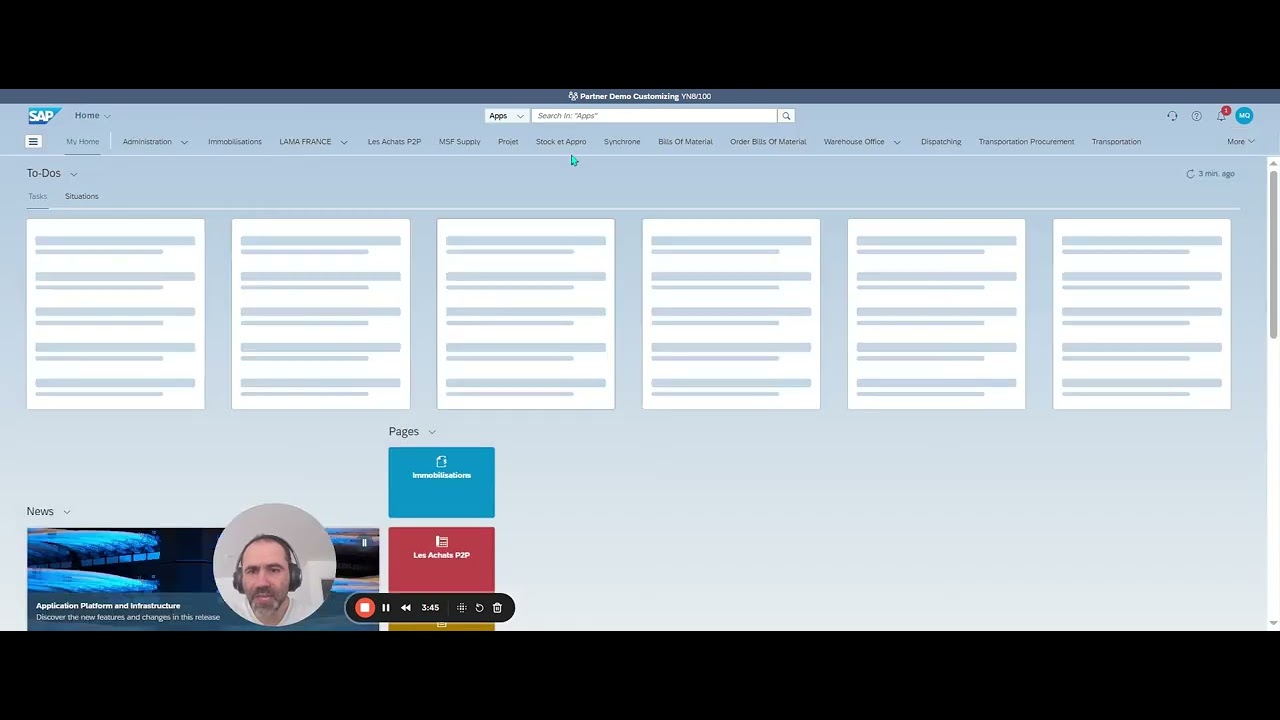
Task: Open the Synchrone tab
Action: click(x=622, y=142)
